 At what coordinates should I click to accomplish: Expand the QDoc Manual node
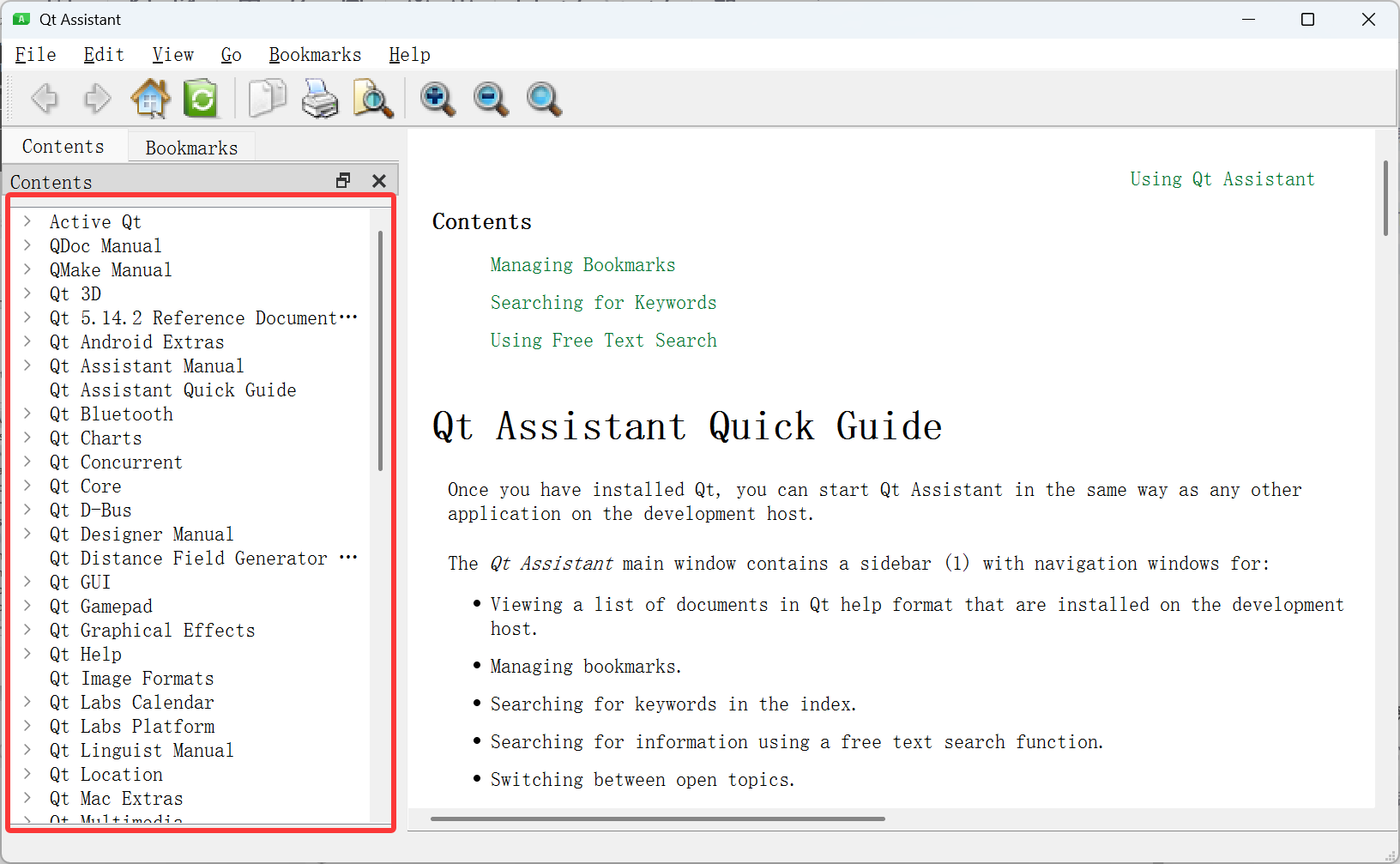(x=27, y=245)
